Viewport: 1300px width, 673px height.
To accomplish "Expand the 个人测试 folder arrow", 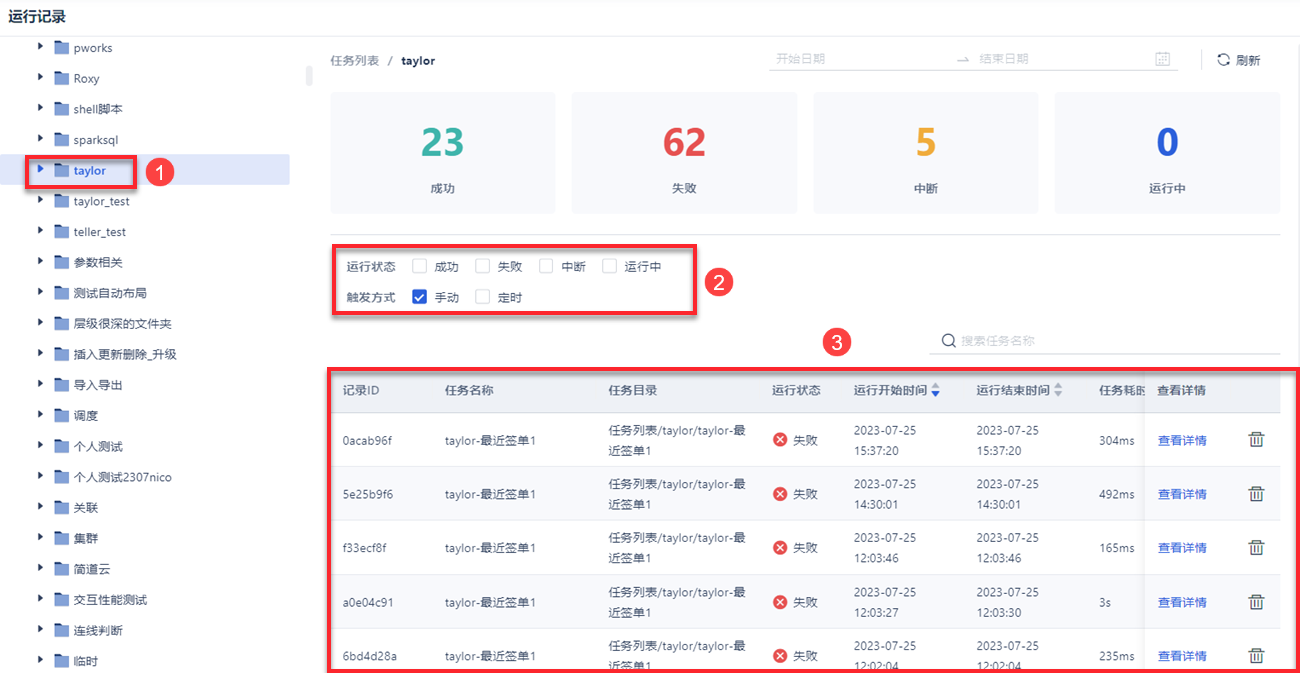I will tap(40, 445).
